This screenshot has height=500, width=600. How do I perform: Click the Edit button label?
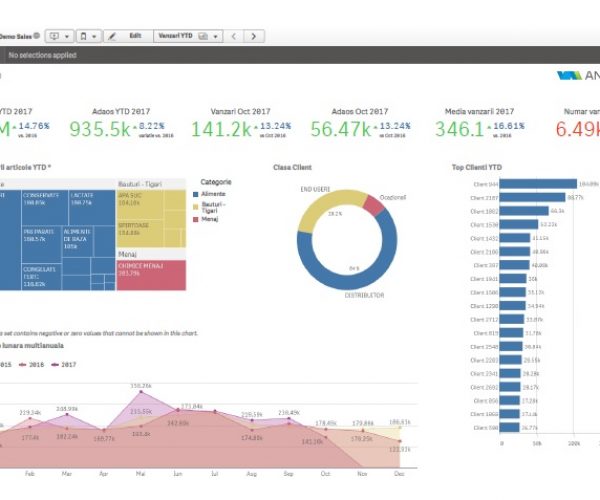135,36
